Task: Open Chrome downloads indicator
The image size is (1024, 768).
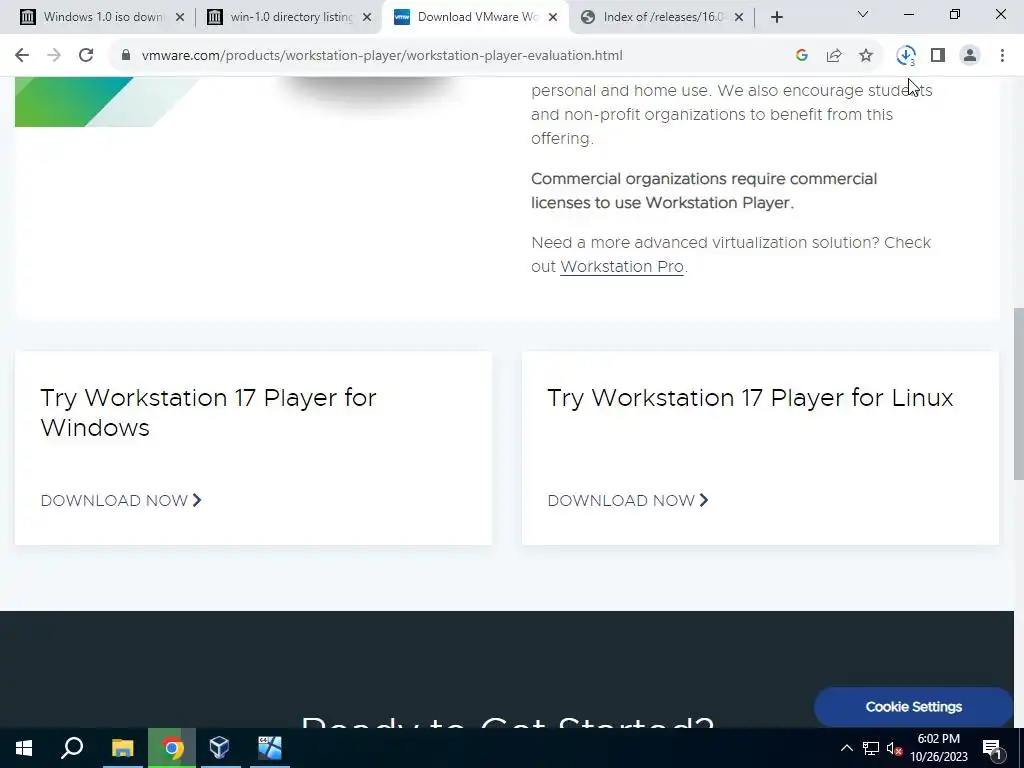Action: click(906, 56)
